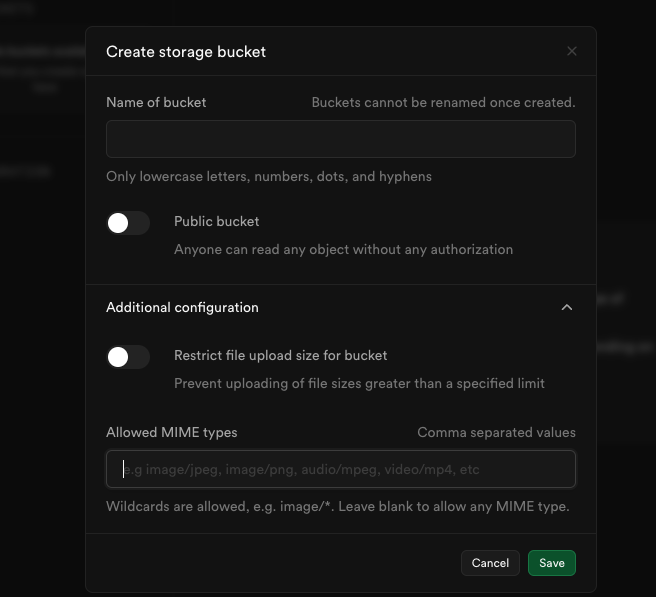Click the "Comma separated values" hint

[x=496, y=432]
